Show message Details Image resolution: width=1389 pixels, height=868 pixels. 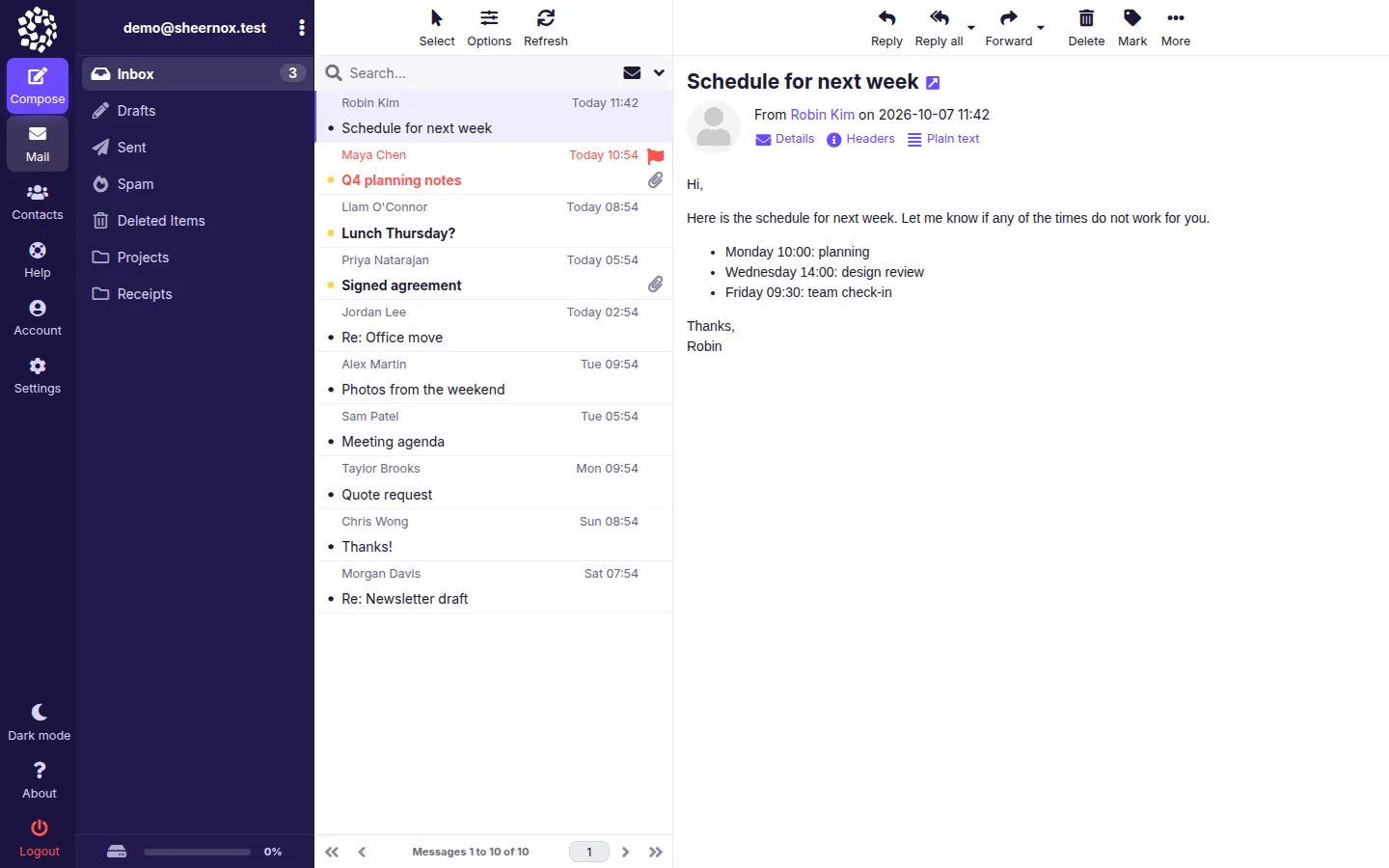(x=784, y=139)
